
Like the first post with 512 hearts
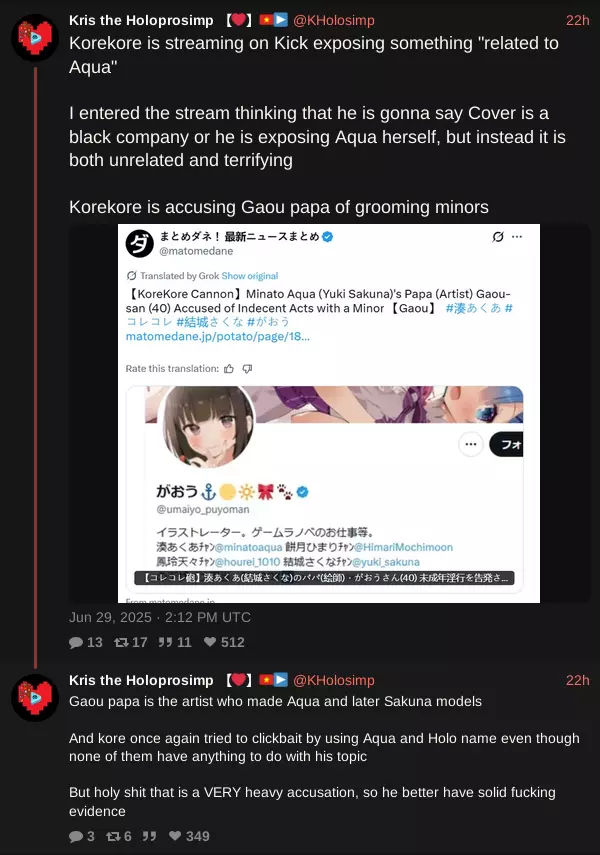tap(210, 642)
